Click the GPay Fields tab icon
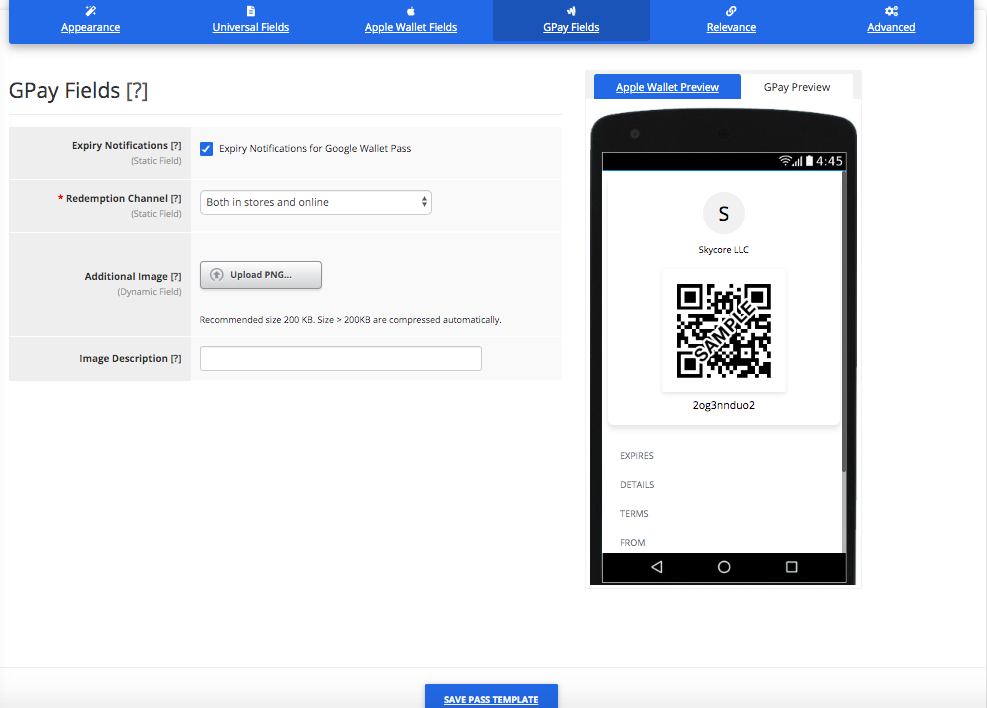 [571, 11]
